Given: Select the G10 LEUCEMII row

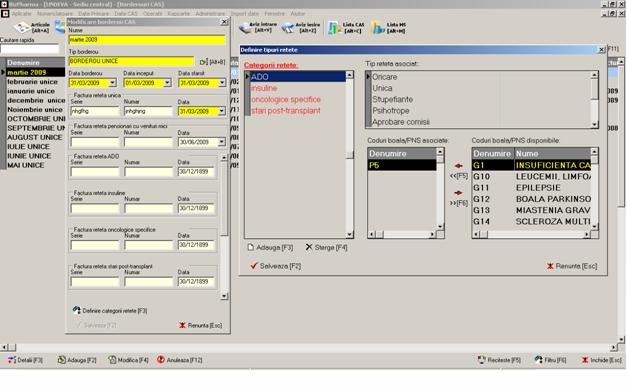Looking at the screenshot, I should tap(531, 176).
